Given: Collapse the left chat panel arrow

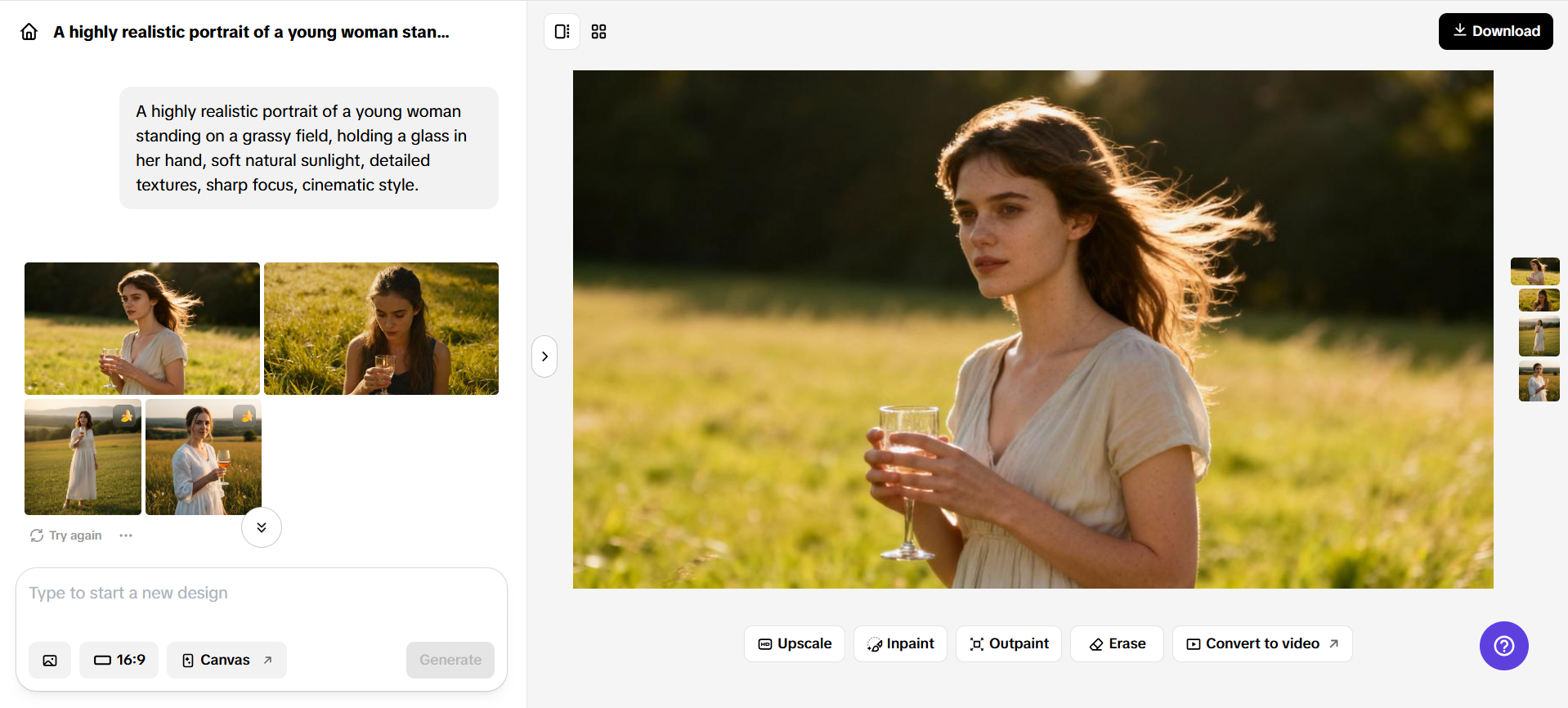Looking at the screenshot, I should click(544, 356).
